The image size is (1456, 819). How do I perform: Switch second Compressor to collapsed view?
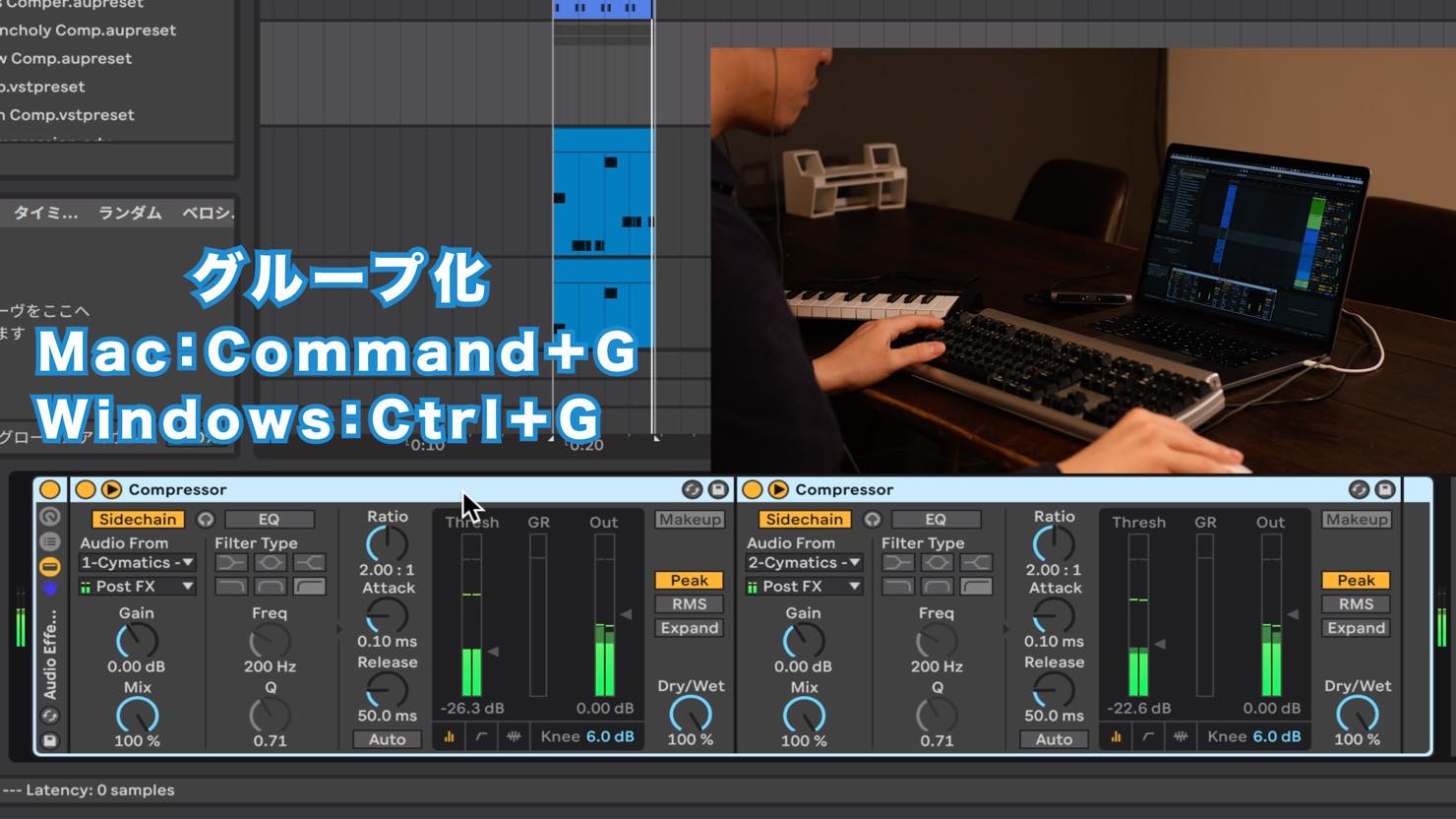coord(1117,736)
